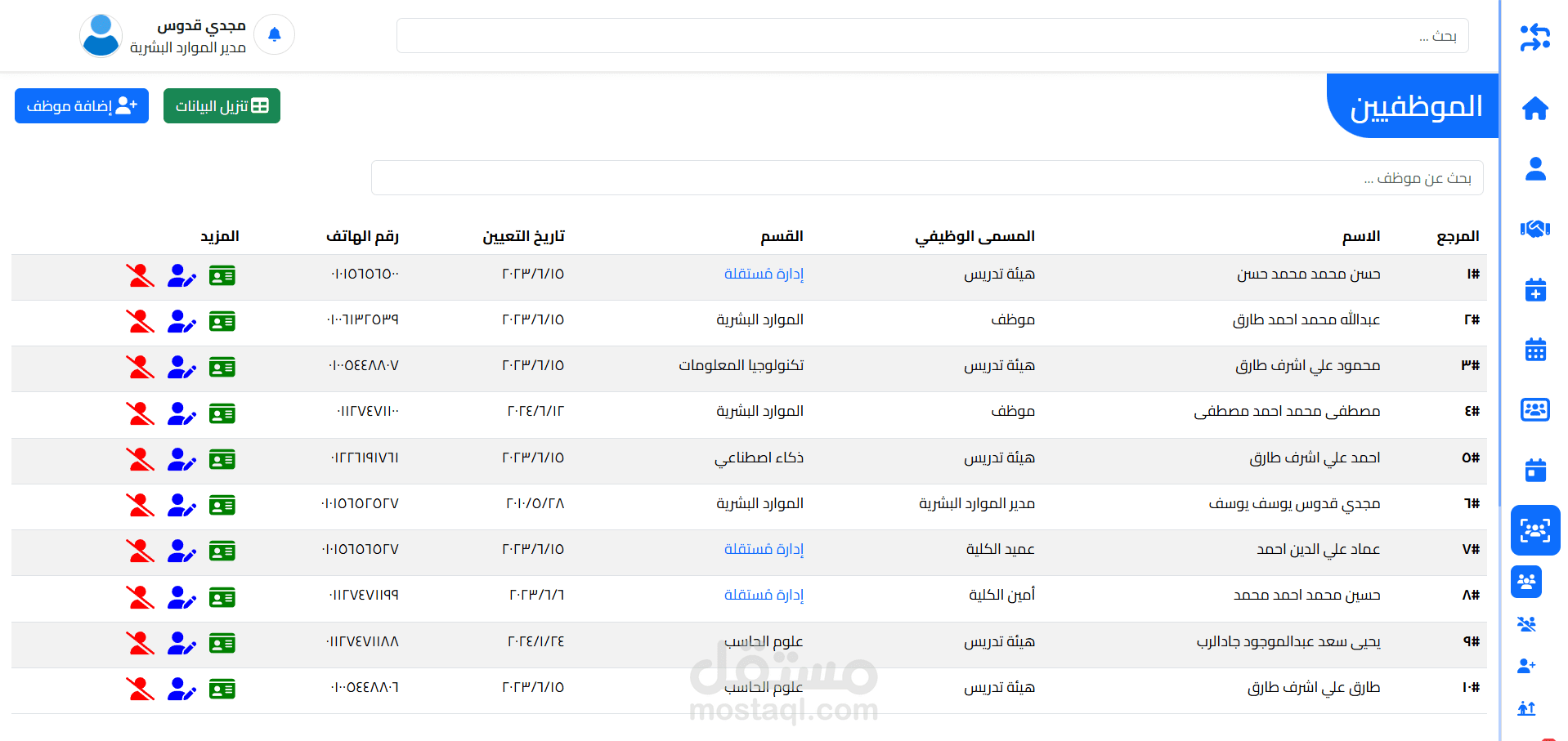Click the أمين الكلية job title cell
The width and height of the screenshot is (1568, 741).
pyautogui.click(x=1001, y=596)
